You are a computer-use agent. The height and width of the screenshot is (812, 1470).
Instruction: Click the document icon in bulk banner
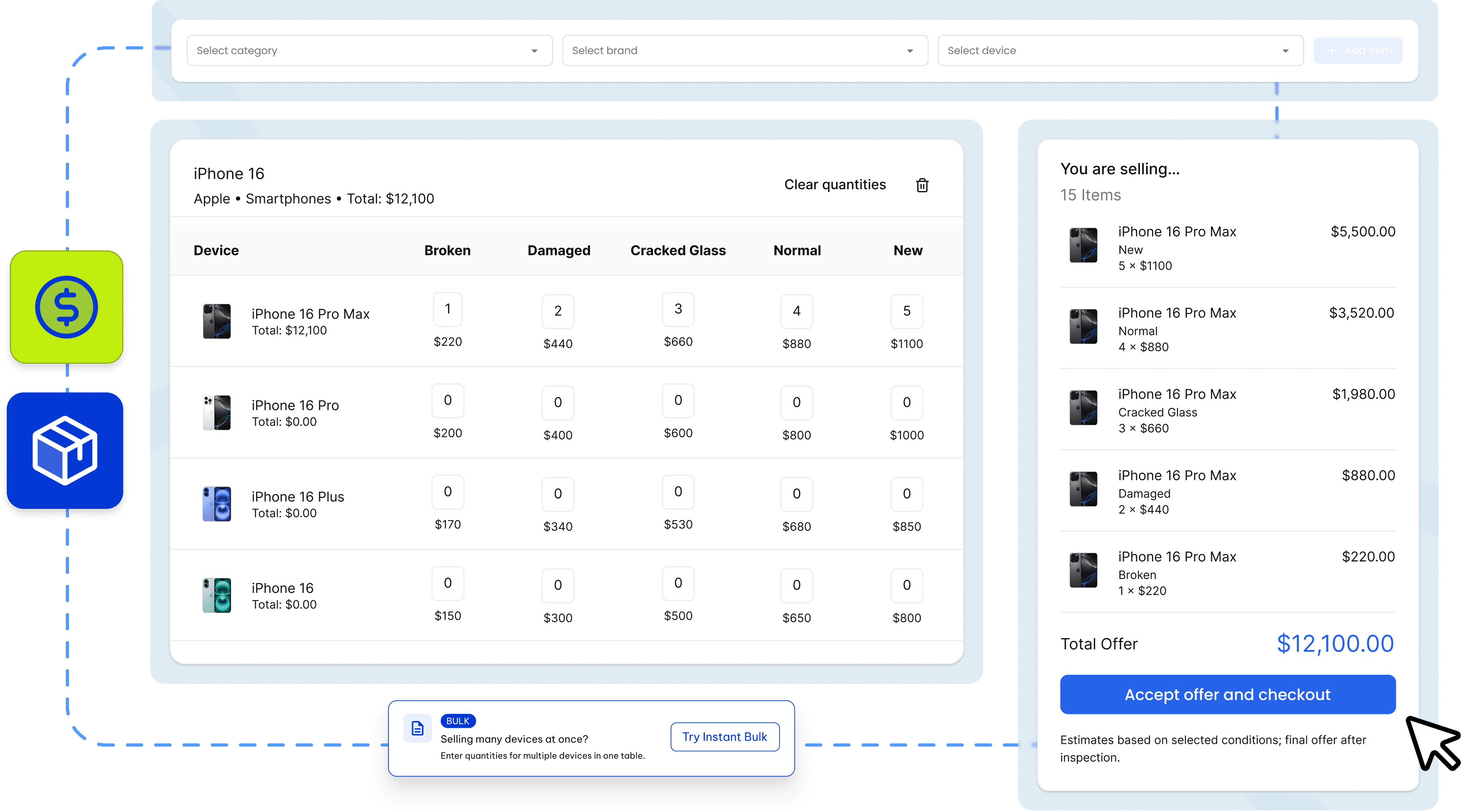pos(417,728)
